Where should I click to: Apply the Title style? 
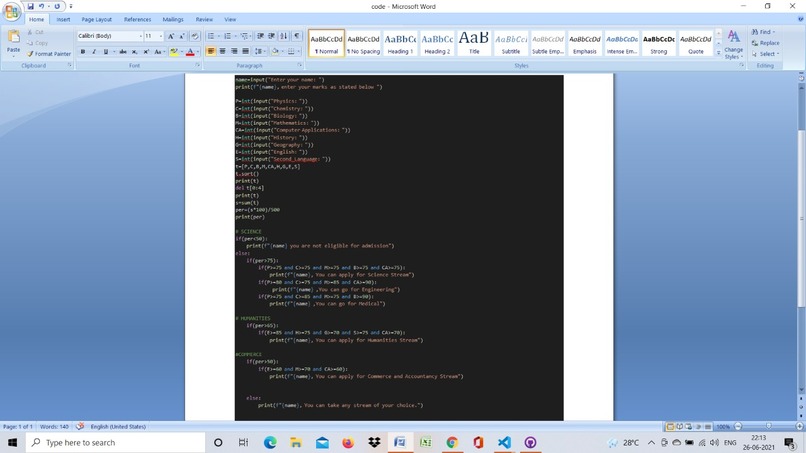click(x=474, y=43)
